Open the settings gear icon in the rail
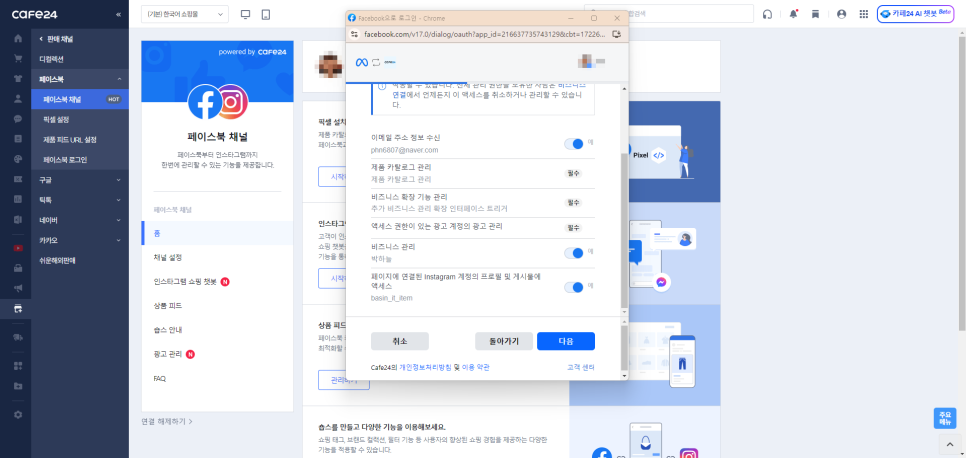This screenshot has width=966, height=458. tap(18, 415)
